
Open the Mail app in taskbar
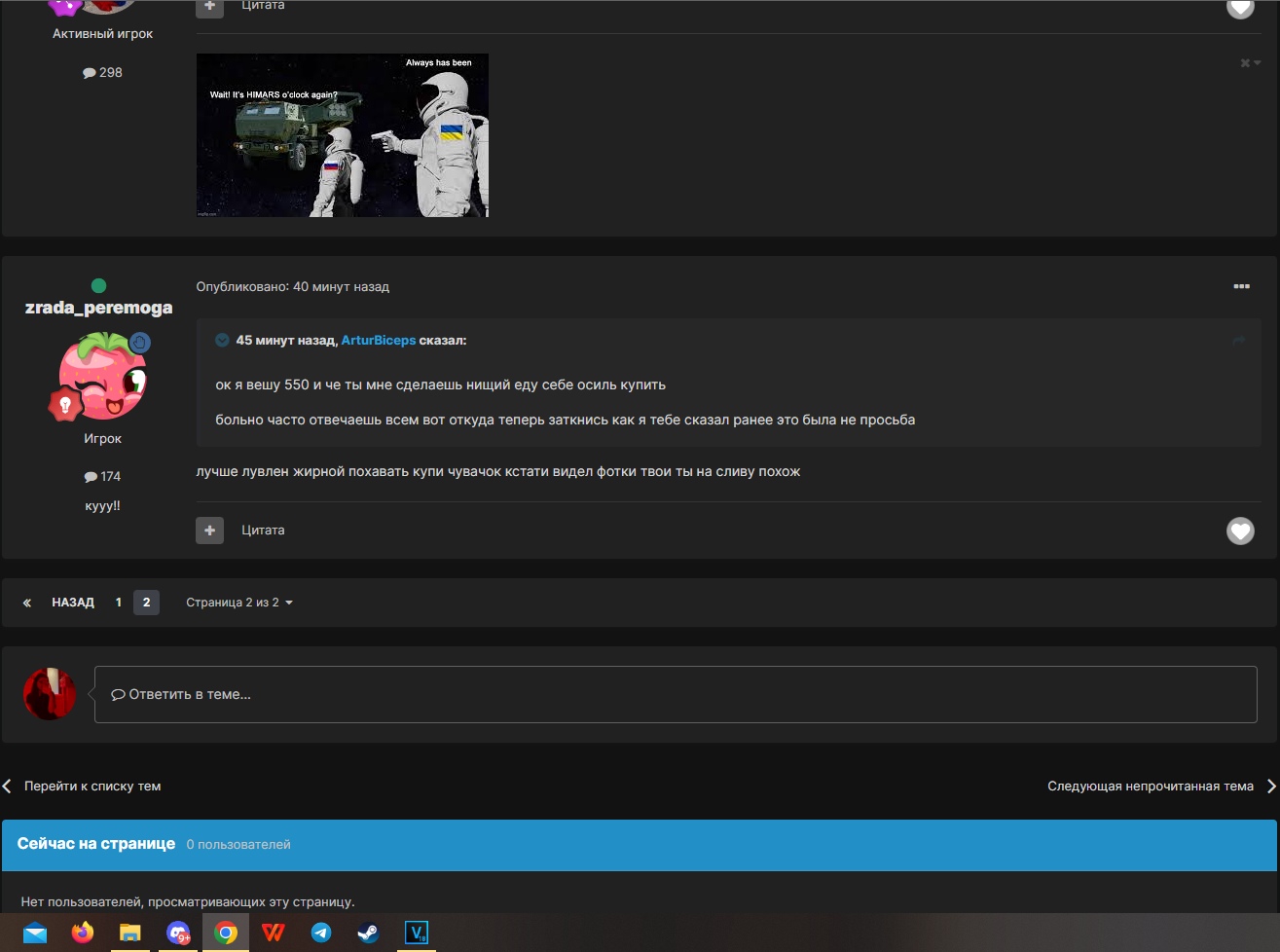(35, 933)
